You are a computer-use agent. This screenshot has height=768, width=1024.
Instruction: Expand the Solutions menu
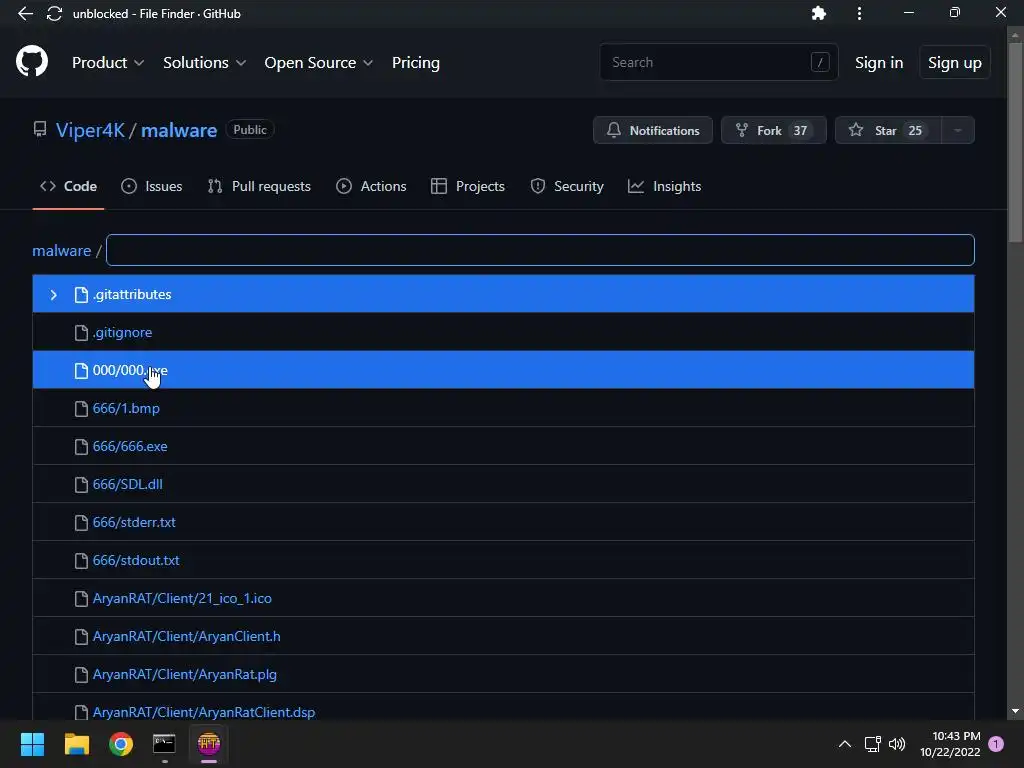pos(204,63)
